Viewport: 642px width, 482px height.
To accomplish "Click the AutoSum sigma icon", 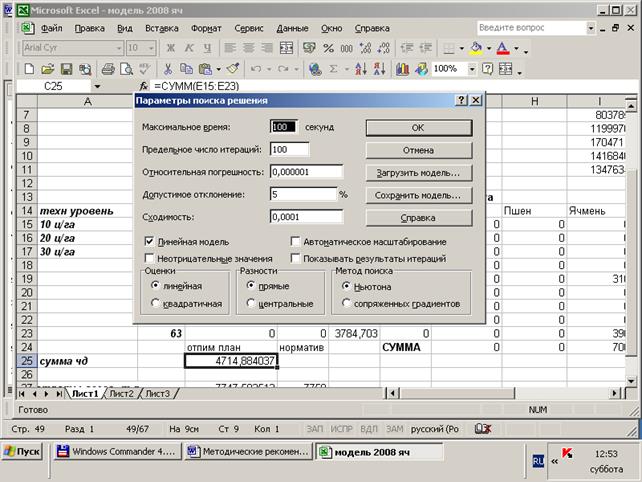I will 335,69.
